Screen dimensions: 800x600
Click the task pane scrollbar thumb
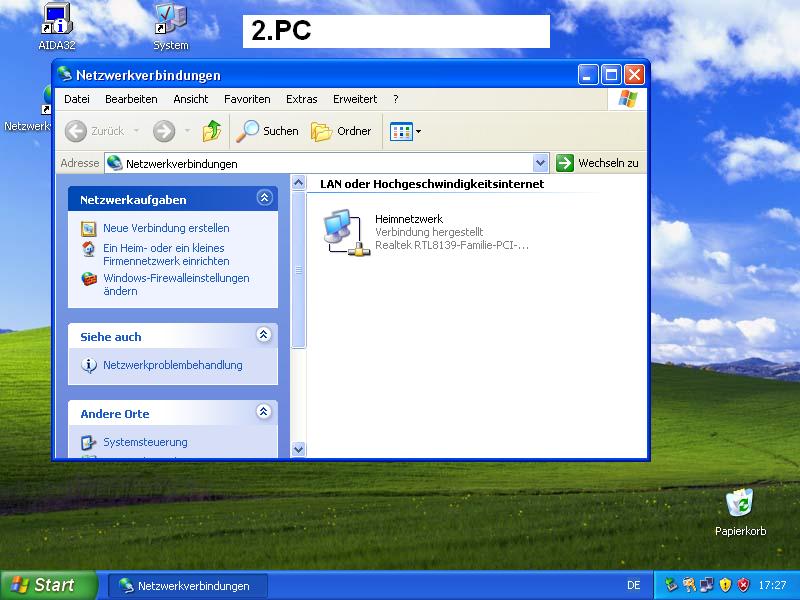(298, 270)
